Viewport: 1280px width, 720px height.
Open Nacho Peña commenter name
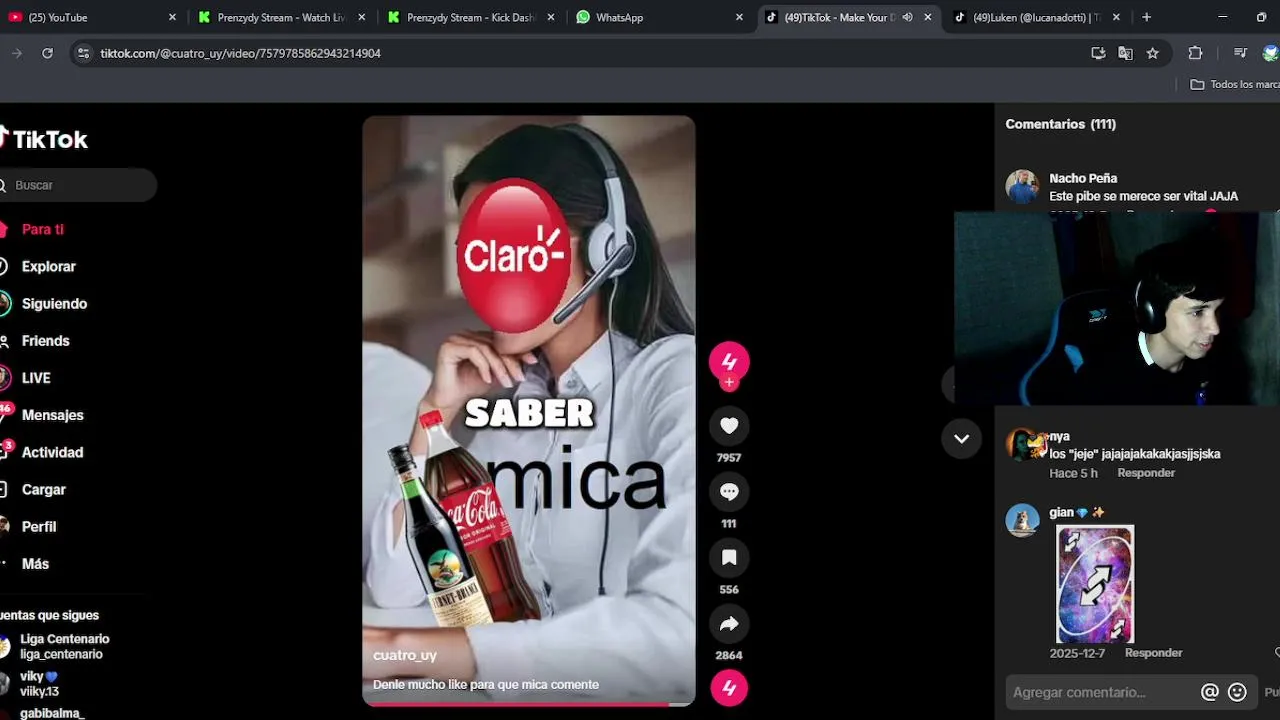[1083, 178]
